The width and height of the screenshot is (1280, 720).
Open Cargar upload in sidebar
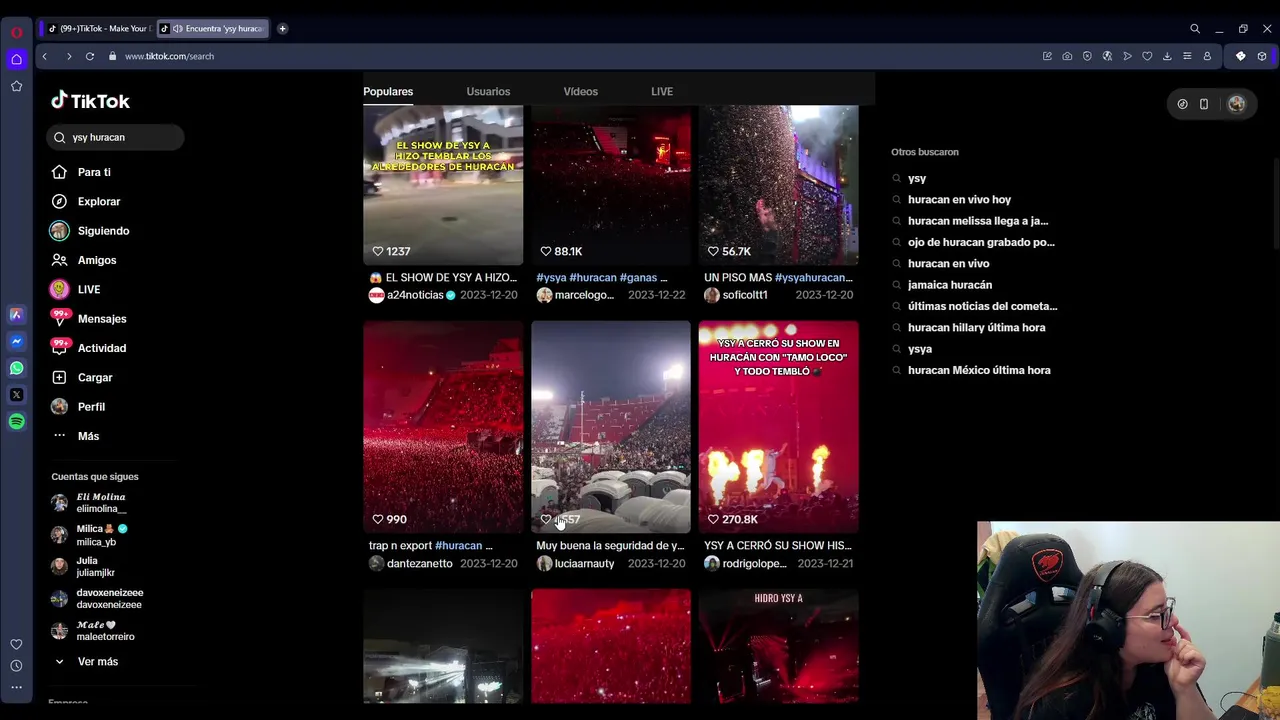(x=95, y=377)
